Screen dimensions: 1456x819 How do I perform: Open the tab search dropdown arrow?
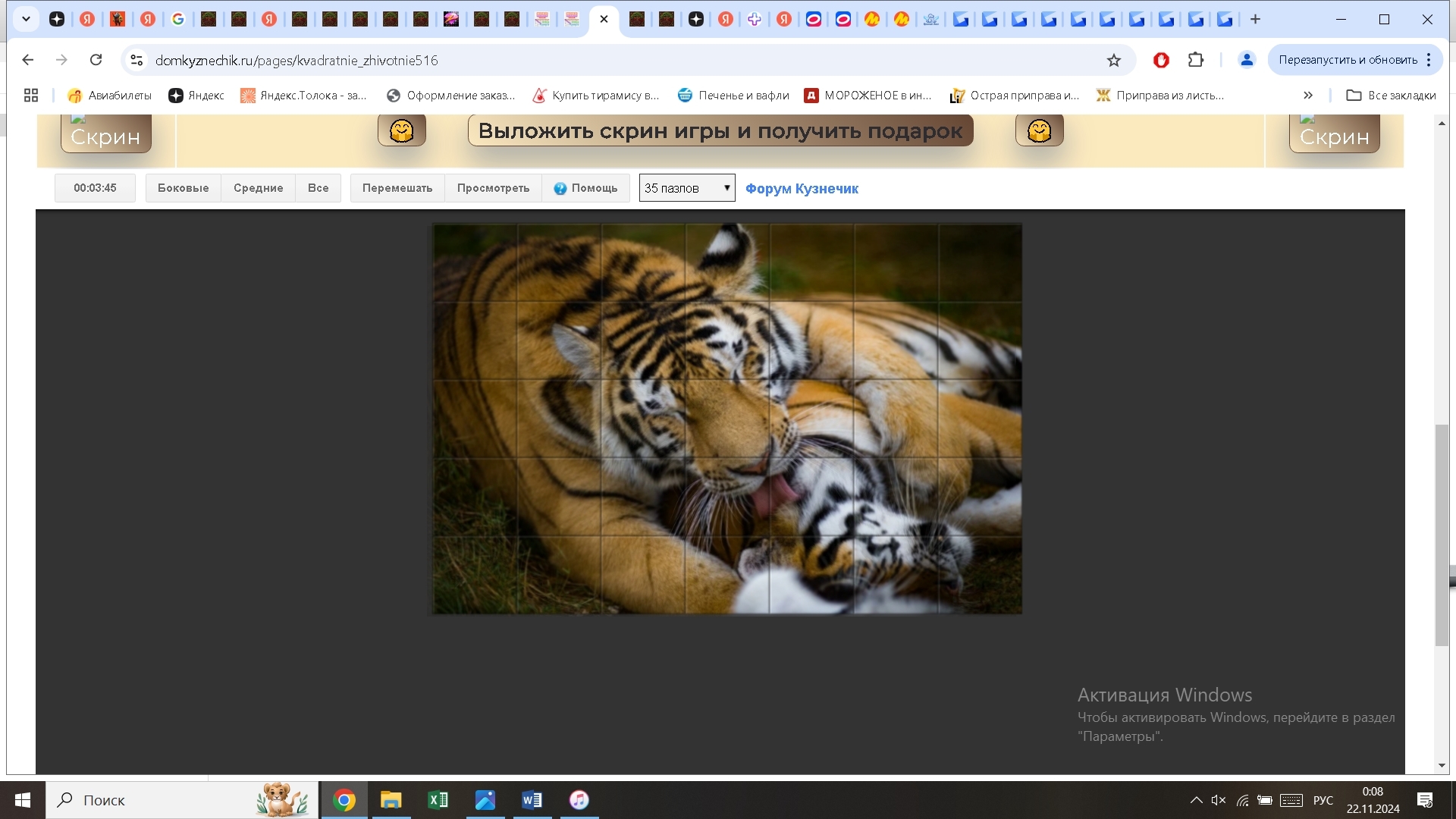[x=26, y=19]
